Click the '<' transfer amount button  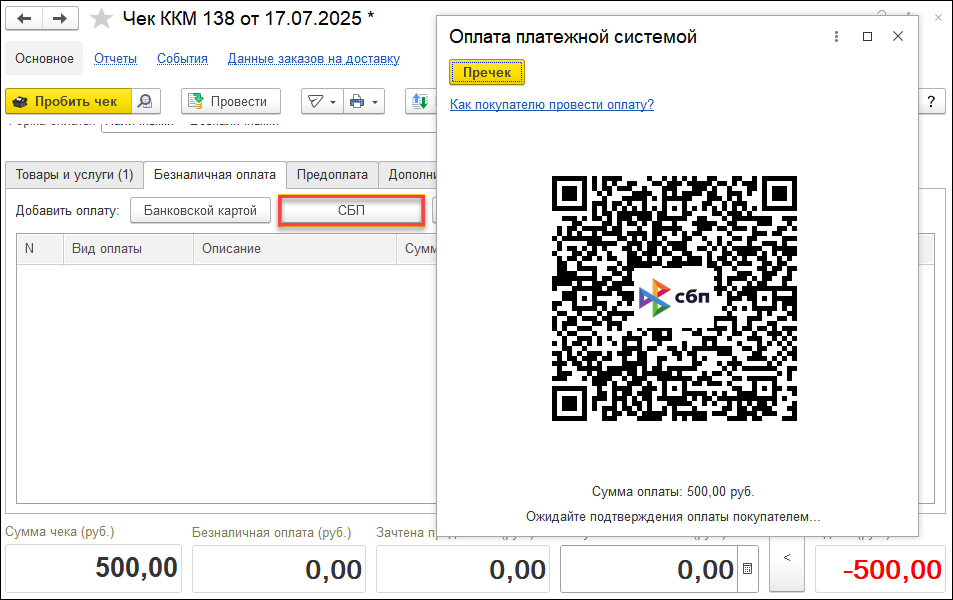(x=786, y=564)
